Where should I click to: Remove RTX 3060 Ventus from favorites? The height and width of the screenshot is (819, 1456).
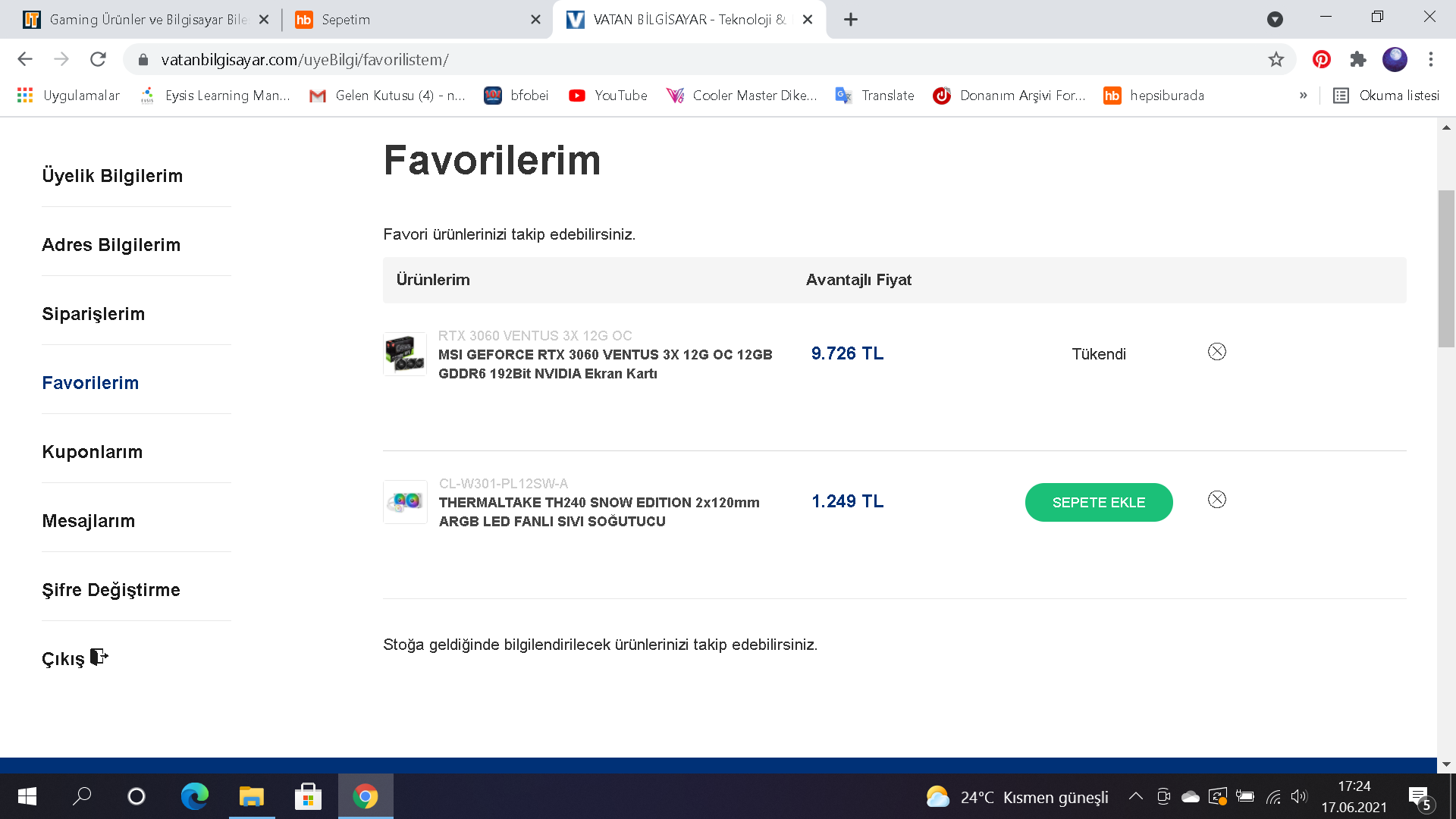pyautogui.click(x=1216, y=352)
